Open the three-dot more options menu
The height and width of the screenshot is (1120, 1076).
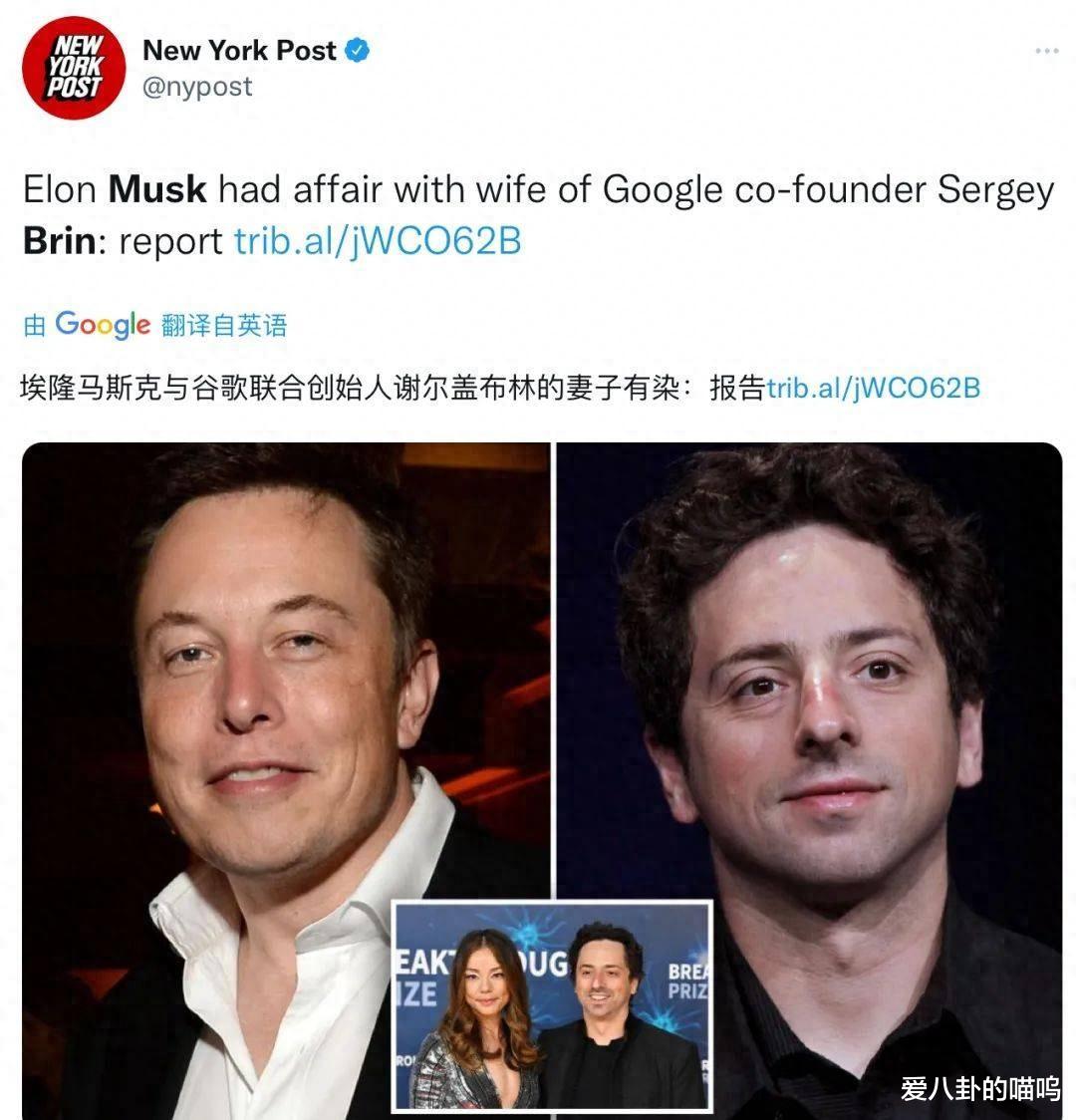coord(1047,51)
